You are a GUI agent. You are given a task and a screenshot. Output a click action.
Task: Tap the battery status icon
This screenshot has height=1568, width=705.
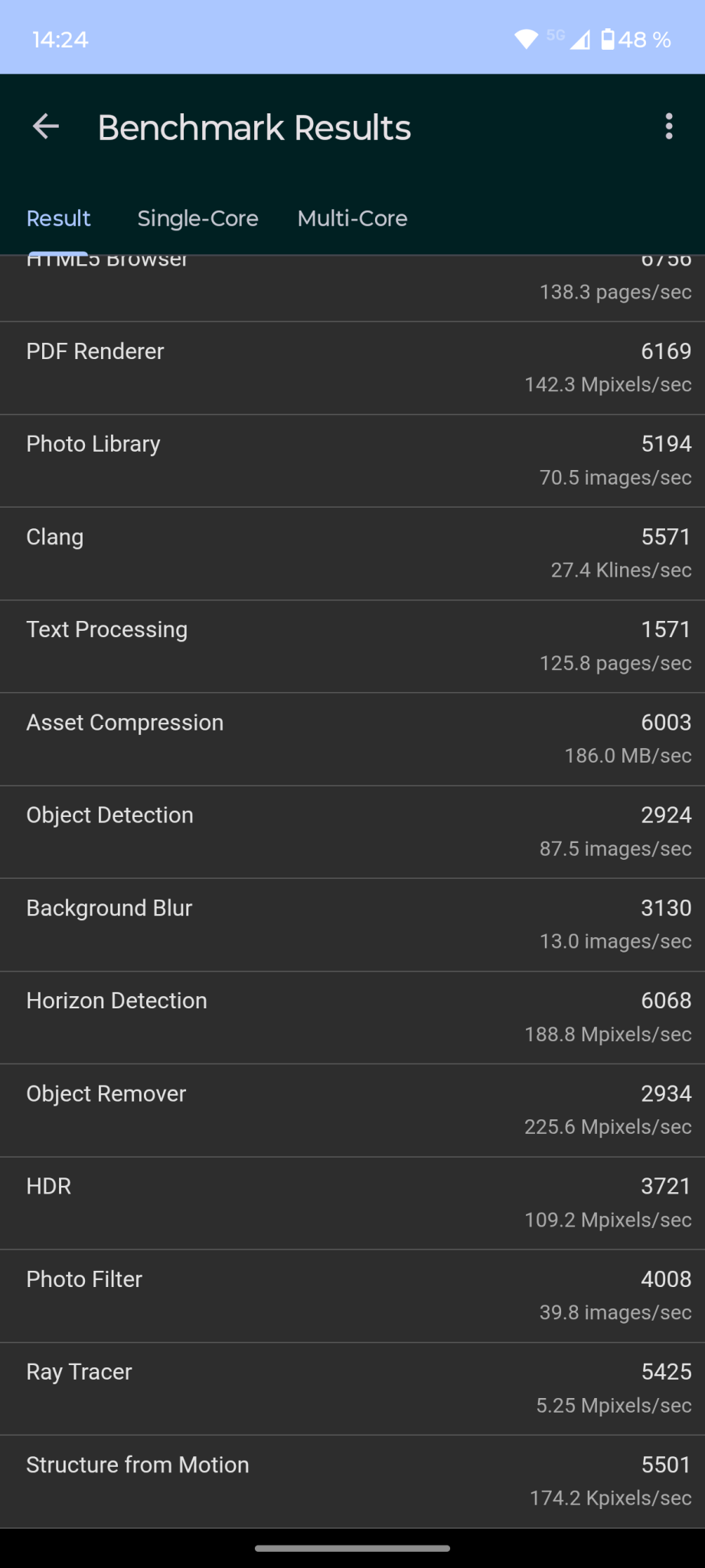pos(608,40)
